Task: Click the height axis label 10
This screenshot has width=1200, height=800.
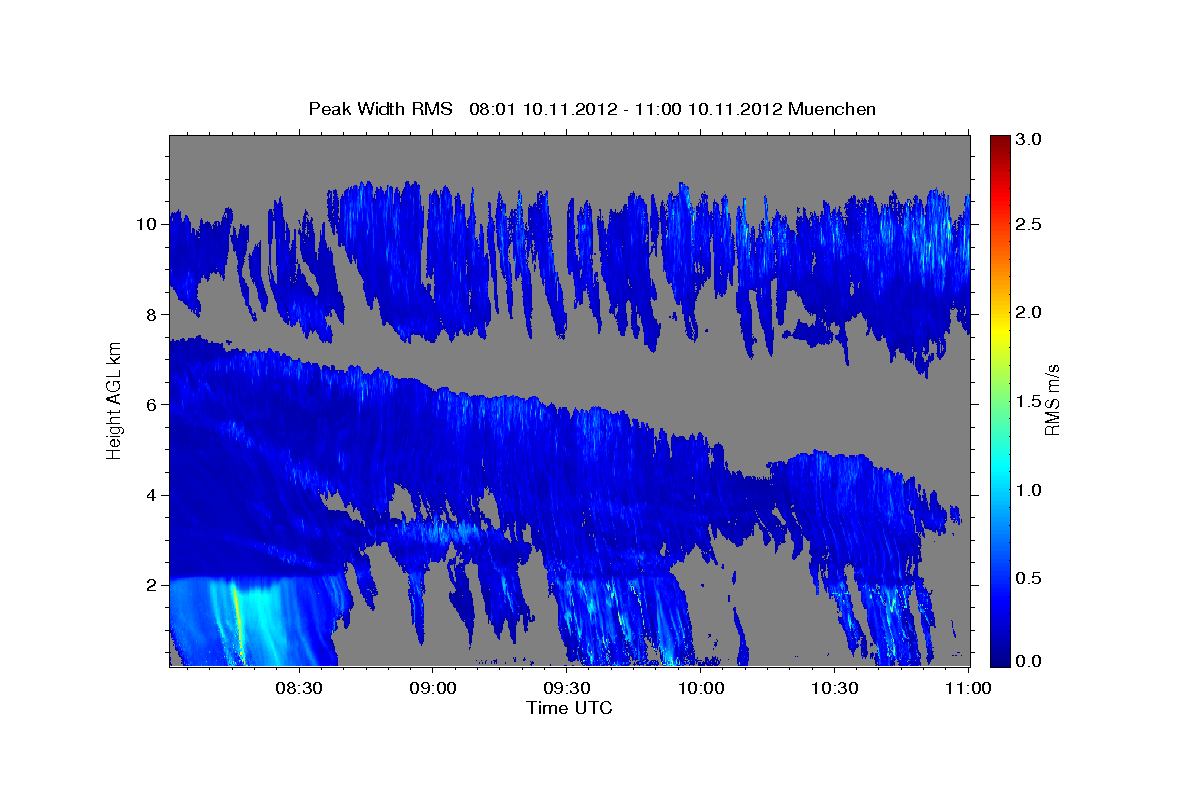Action: pyautogui.click(x=148, y=224)
